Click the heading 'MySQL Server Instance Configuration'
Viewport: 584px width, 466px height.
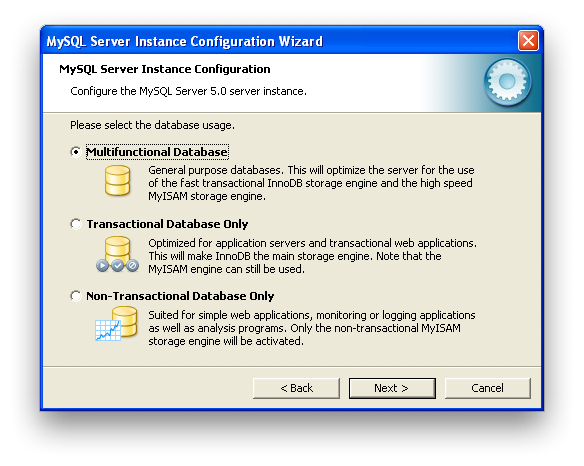click(x=165, y=69)
